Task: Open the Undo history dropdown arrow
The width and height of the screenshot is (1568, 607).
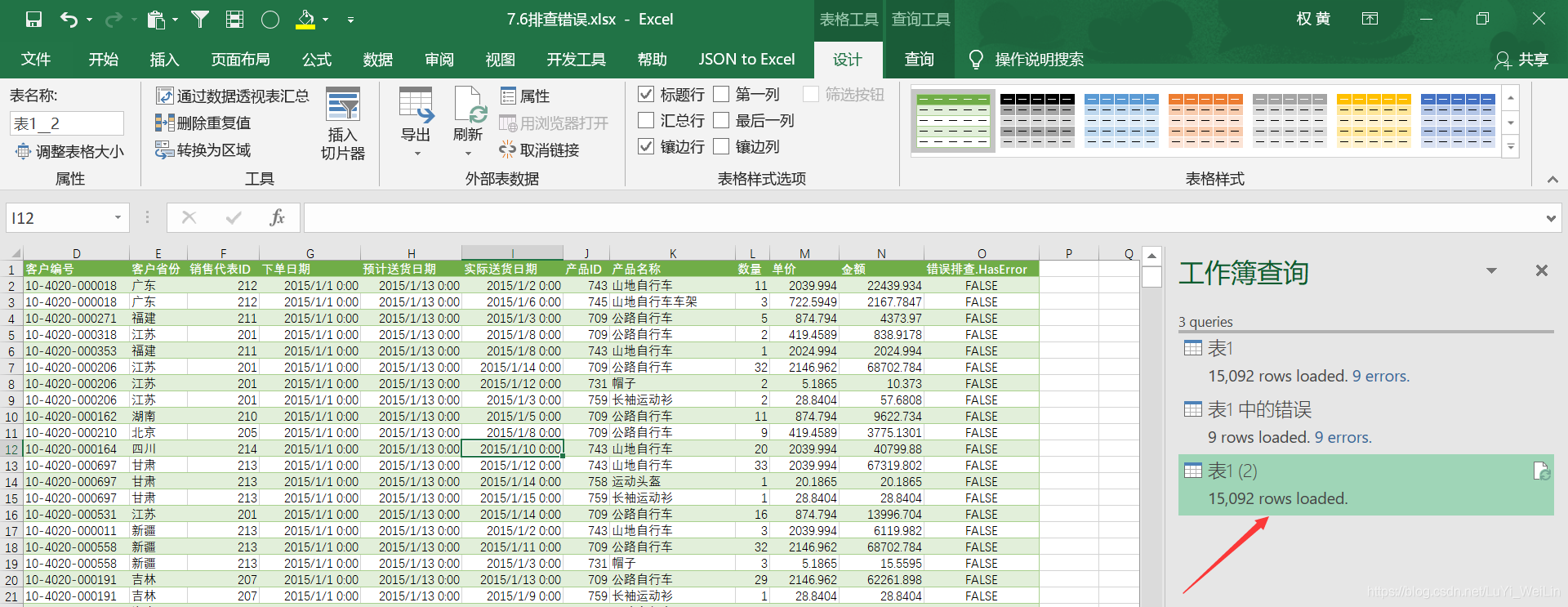Action: (x=89, y=20)
